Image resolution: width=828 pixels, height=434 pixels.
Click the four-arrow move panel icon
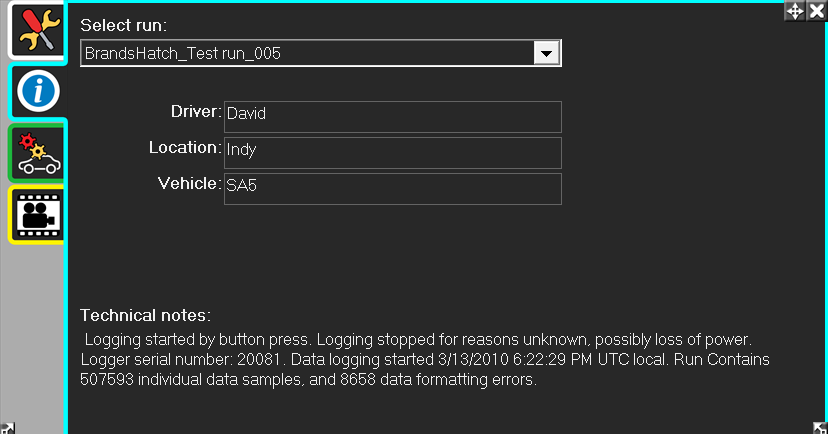coord(795,10)
